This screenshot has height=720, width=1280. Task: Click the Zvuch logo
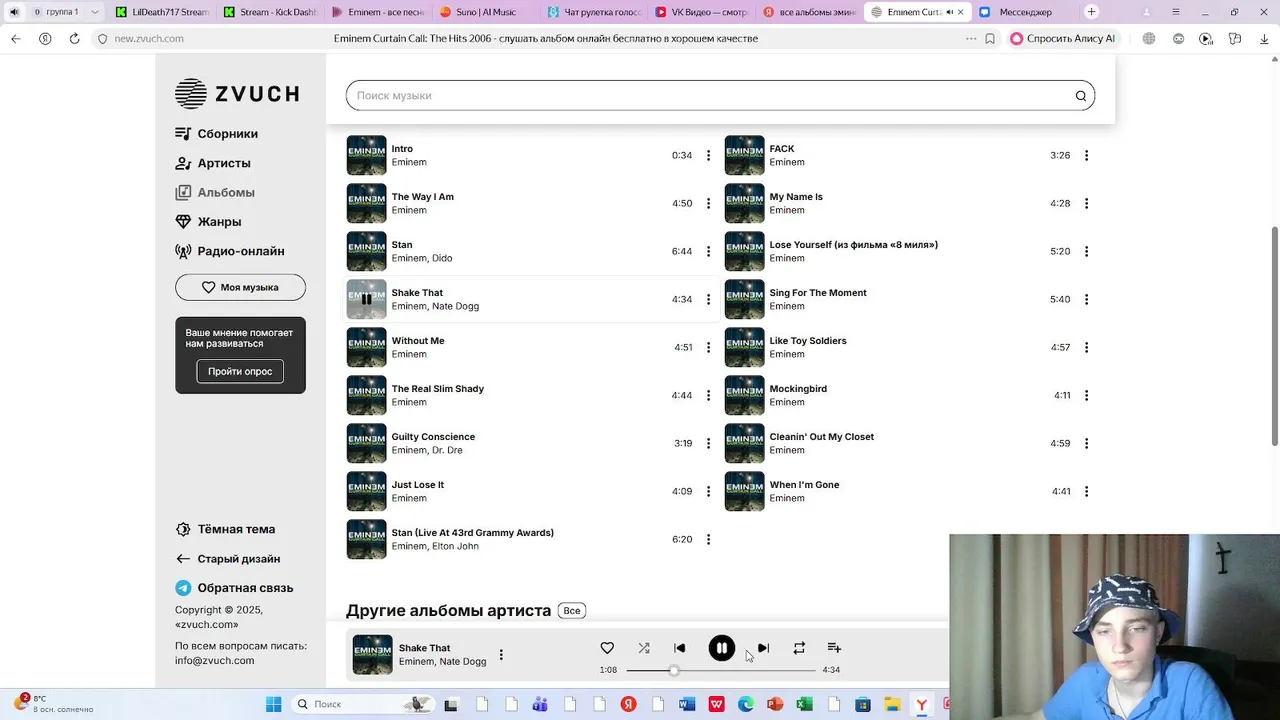(237, 93)
